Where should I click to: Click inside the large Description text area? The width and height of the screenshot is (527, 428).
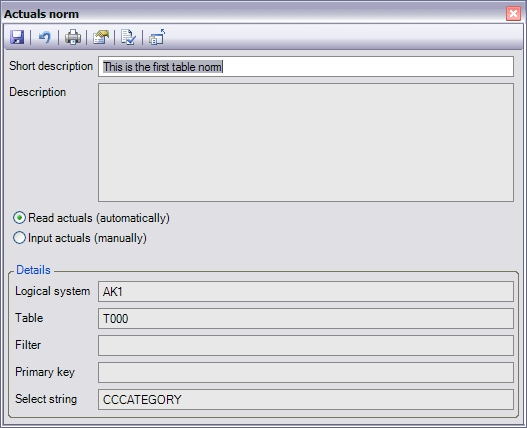306,143
